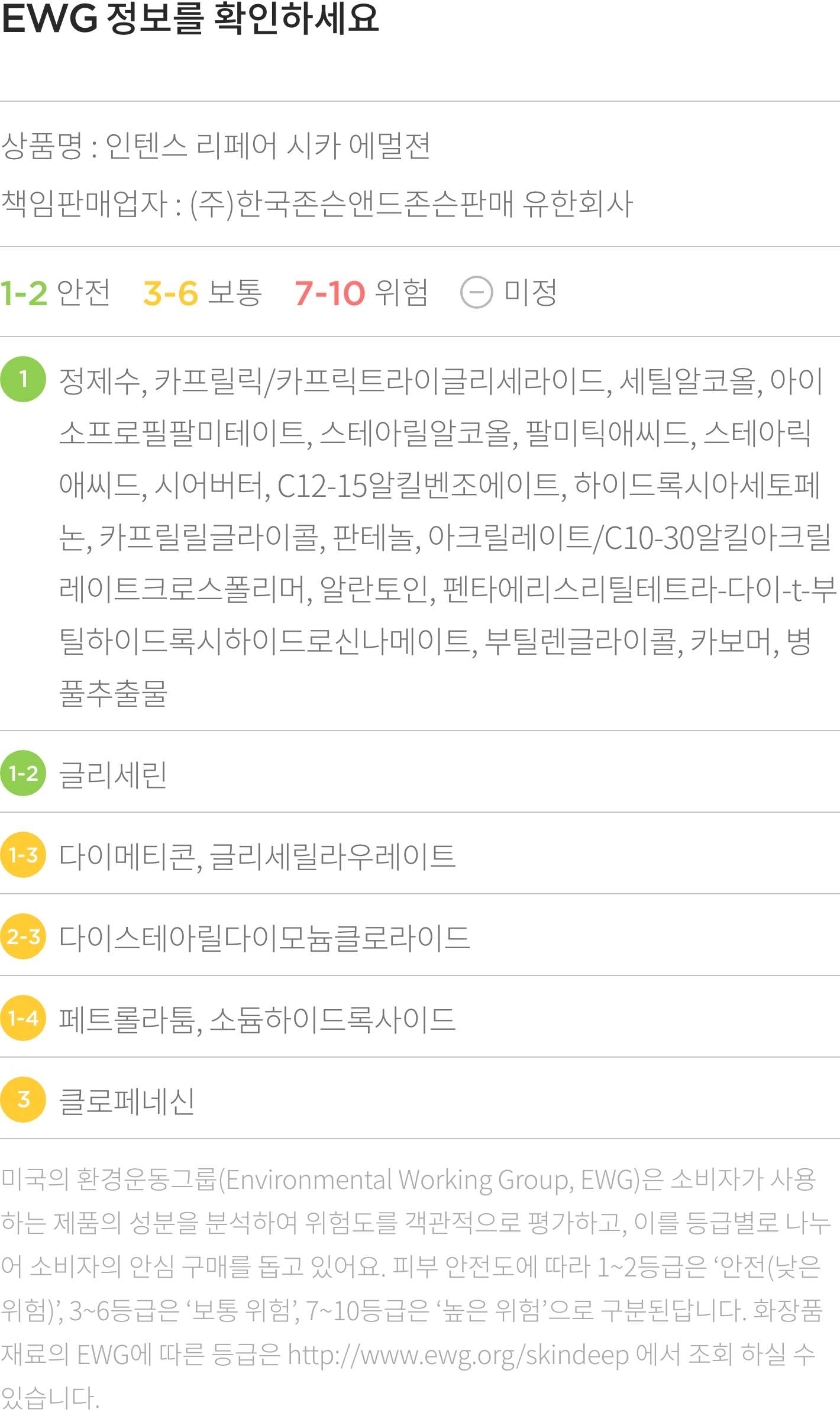Click the 다이메티콘, 글리세릴라우레이트 row
The width and height of the screenshot is (840, 1422).
pyautogui.click(x=420, y=855)
